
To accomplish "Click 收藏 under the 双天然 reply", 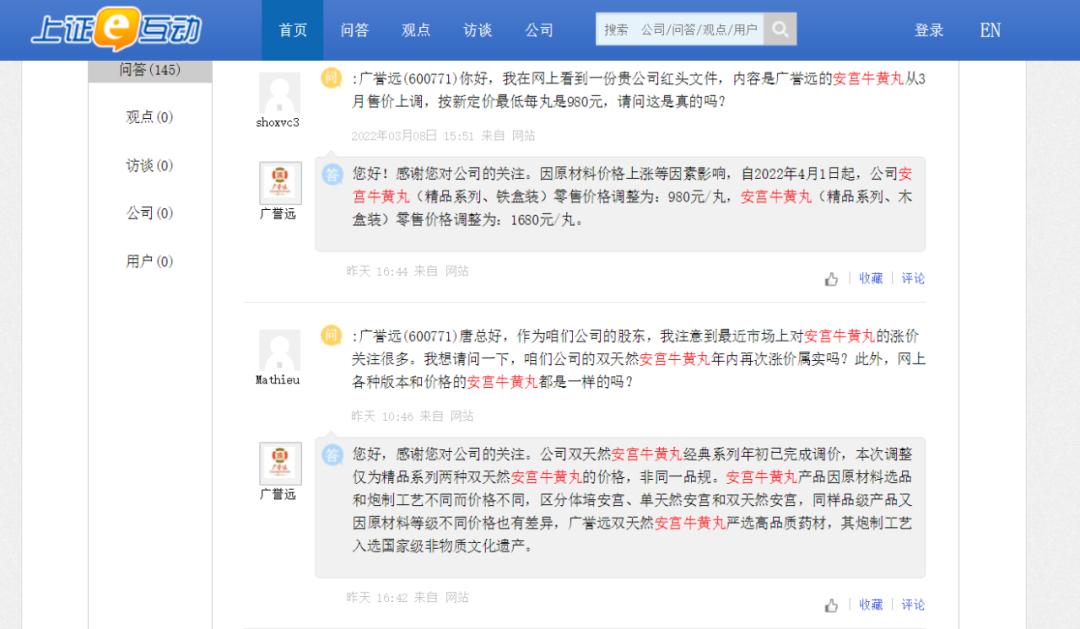I will [x=871, y=605].
